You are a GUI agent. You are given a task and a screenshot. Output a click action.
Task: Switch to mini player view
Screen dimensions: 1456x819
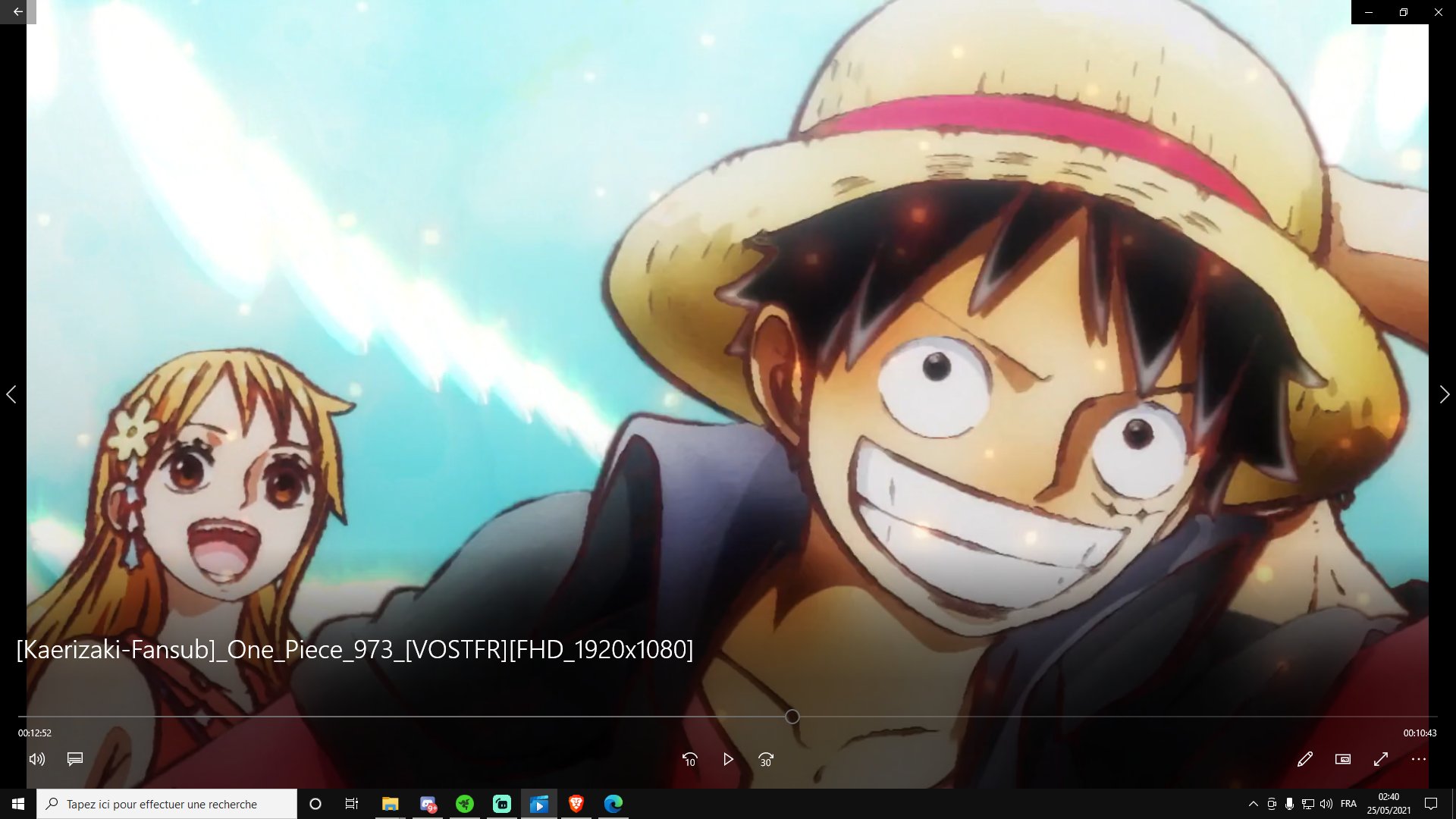pos(1343,759)
